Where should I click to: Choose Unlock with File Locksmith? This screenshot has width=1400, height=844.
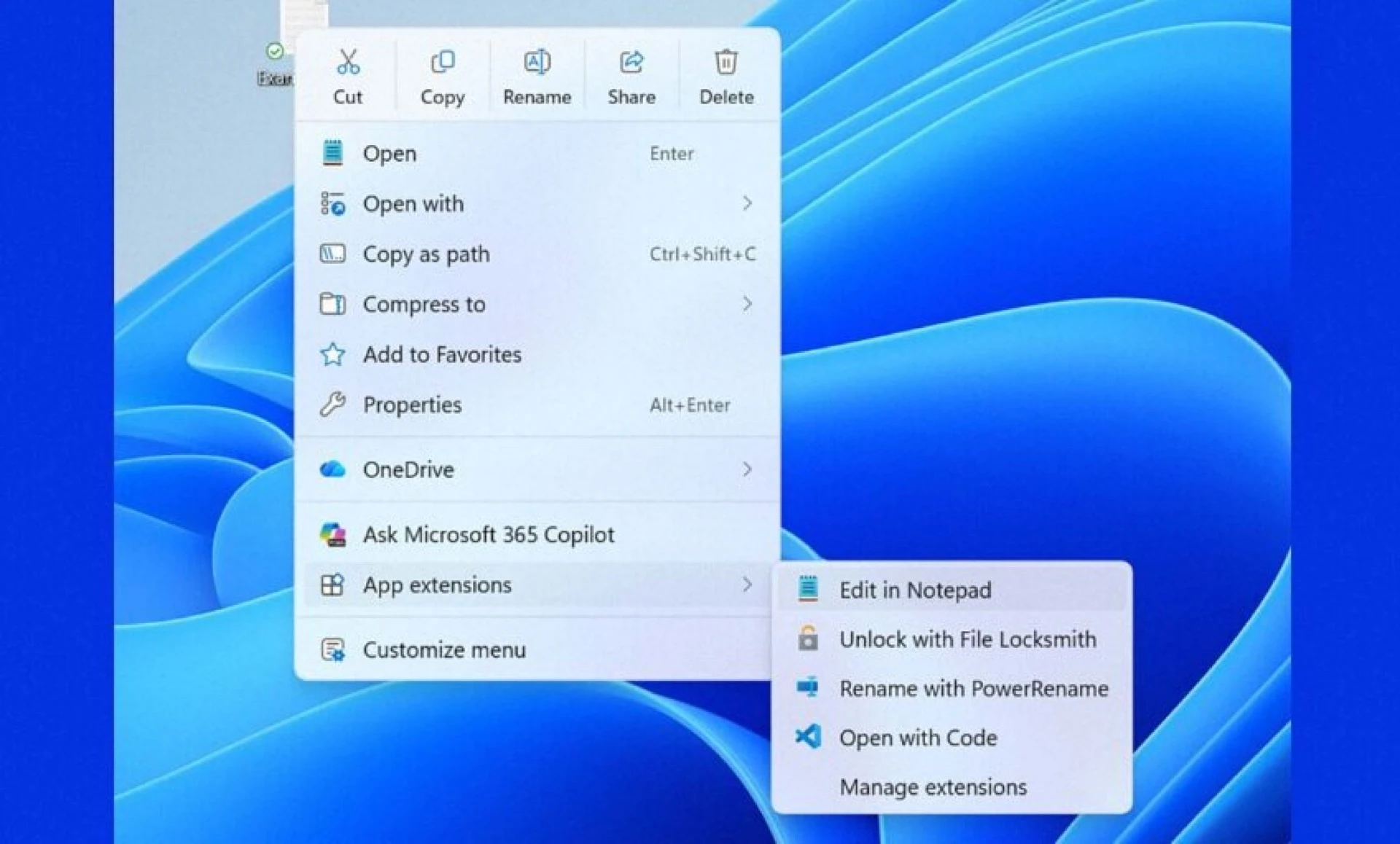point(952,638)
